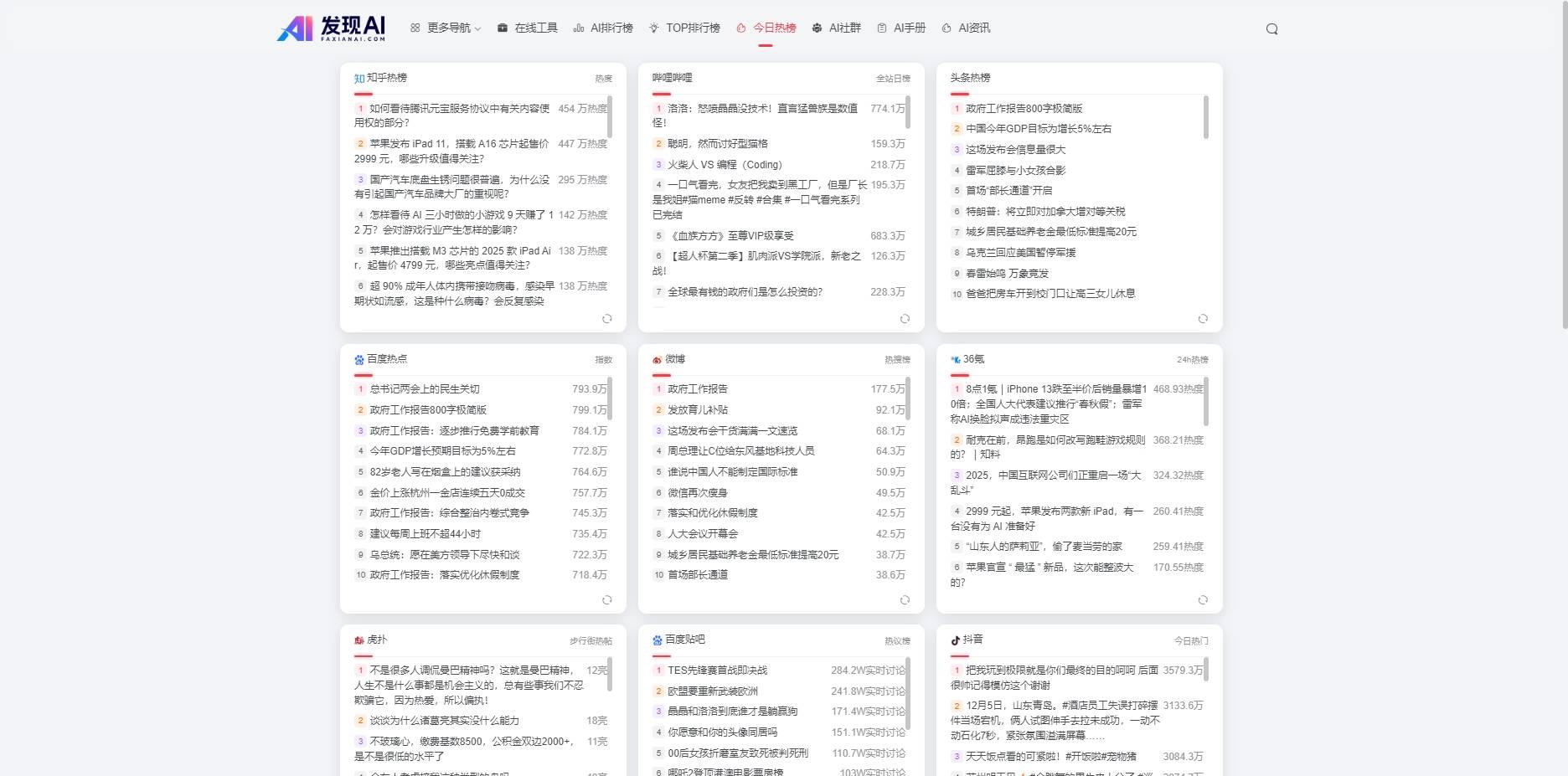
Task: Open 百度 item 建议每周上班不超44小时
Action: [426, 534]
